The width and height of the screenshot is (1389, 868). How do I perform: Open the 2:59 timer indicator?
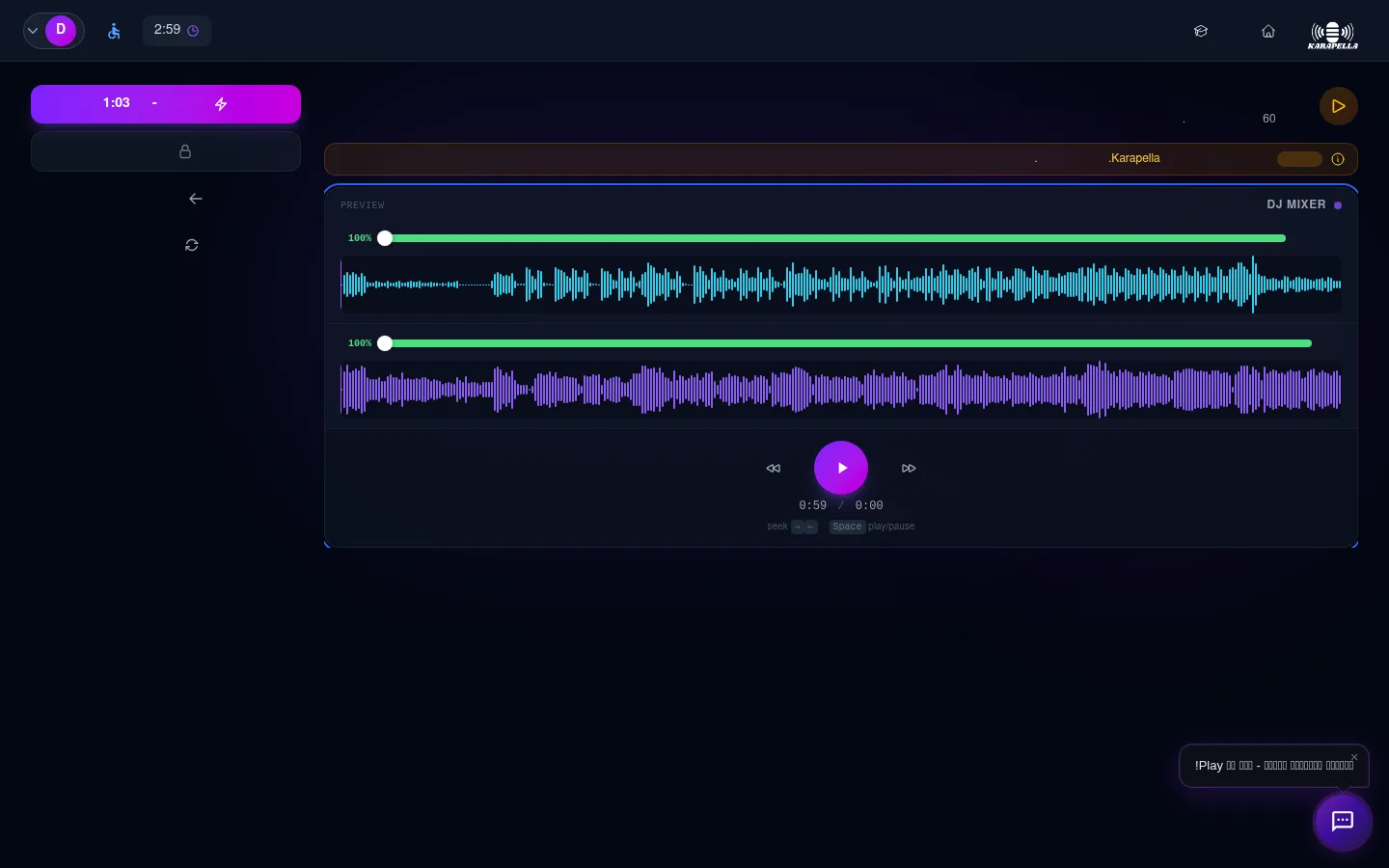177,30
